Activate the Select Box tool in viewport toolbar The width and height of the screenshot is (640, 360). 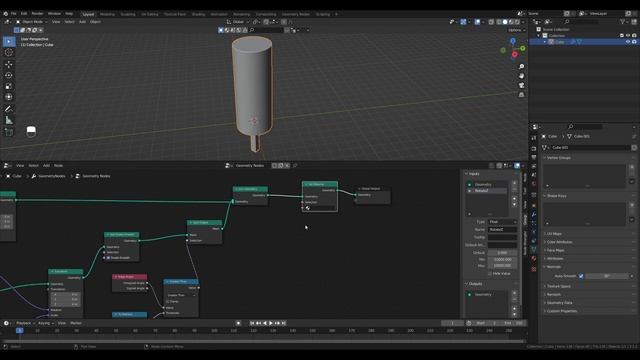[x=9, y=41]
